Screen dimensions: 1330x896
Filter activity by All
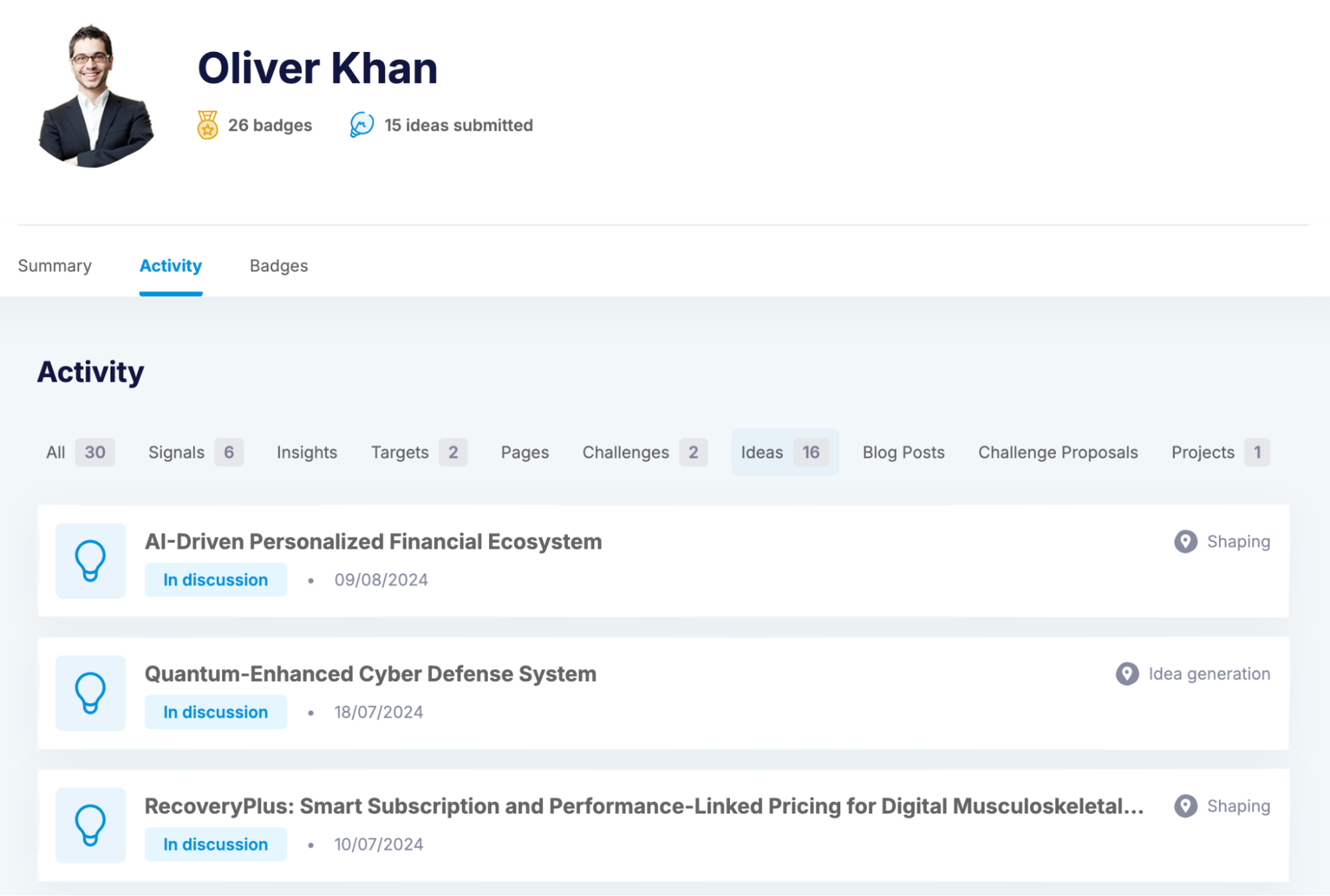[x=81, y=452]
